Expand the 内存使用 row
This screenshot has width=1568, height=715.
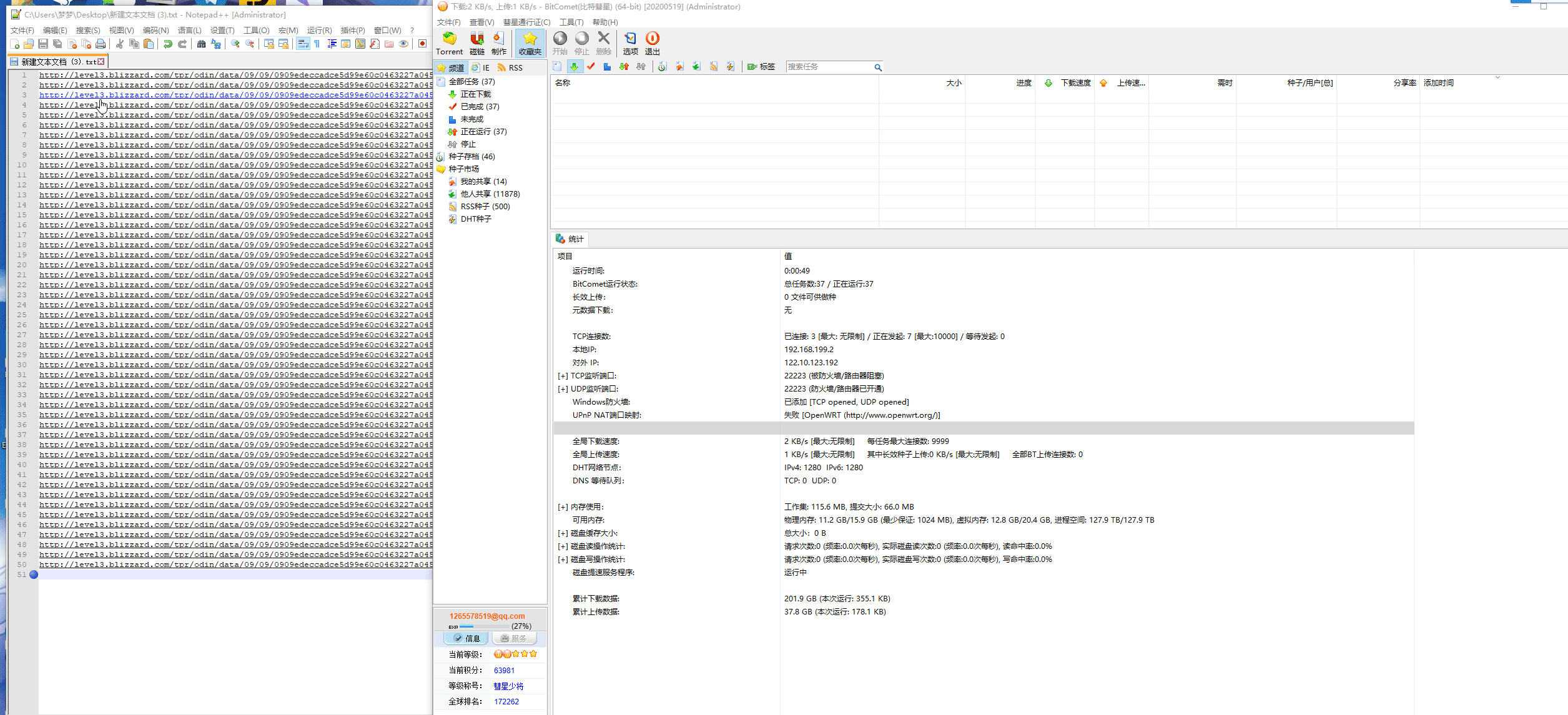(x=563, y=507)
